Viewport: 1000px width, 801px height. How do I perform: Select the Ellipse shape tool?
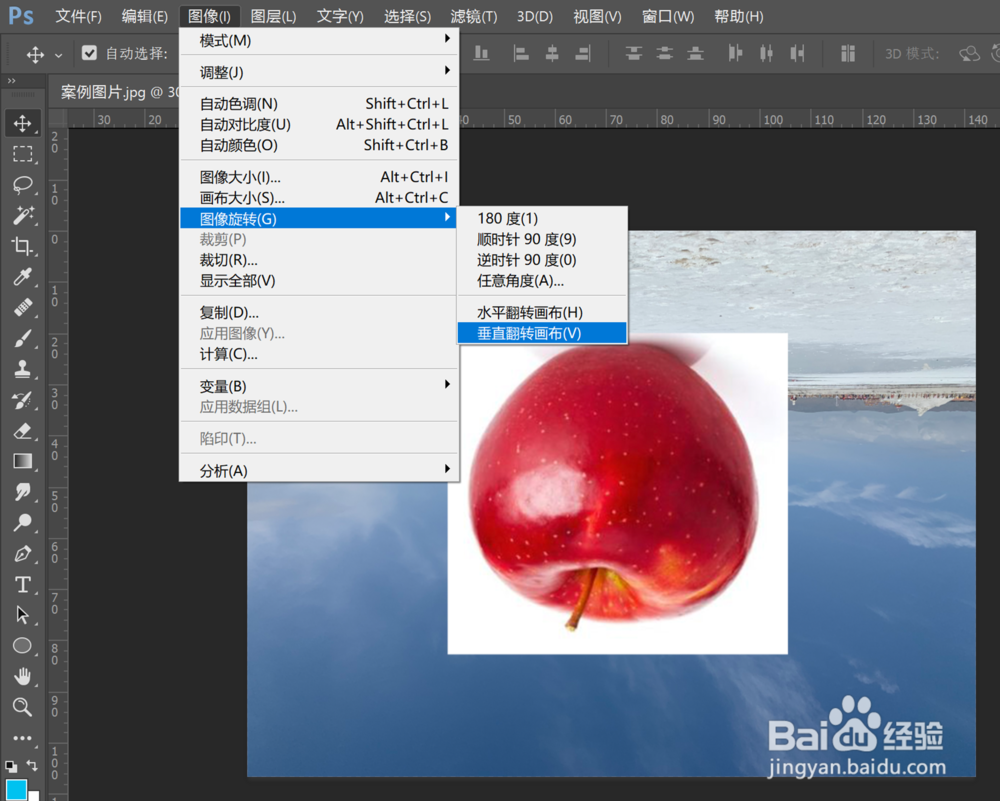click(23, 645)
